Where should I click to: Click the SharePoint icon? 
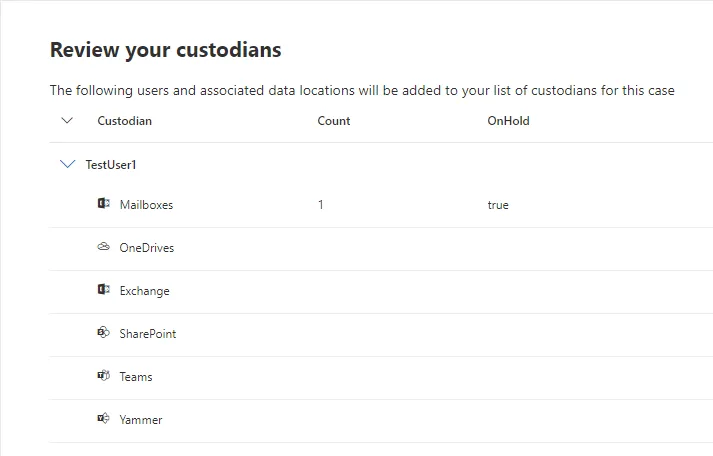pos(103,333)
